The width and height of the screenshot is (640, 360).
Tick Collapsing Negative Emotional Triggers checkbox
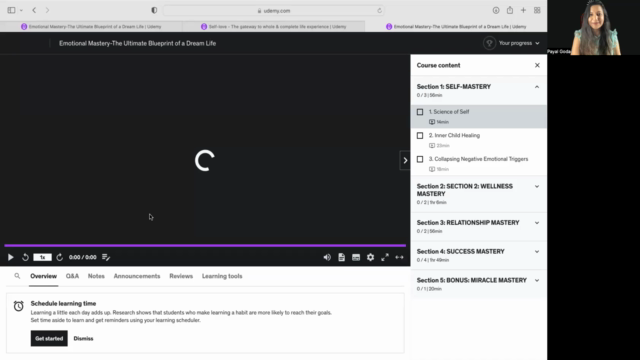pos(420,159)
